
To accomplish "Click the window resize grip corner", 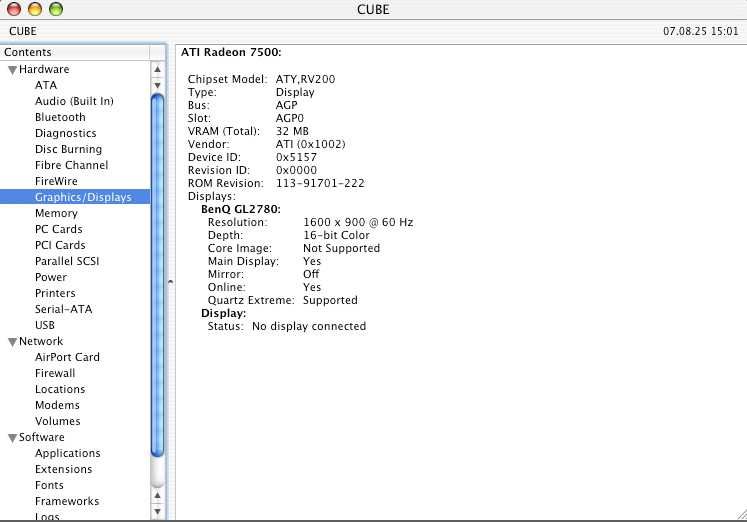I will click(x=741, y=515).
